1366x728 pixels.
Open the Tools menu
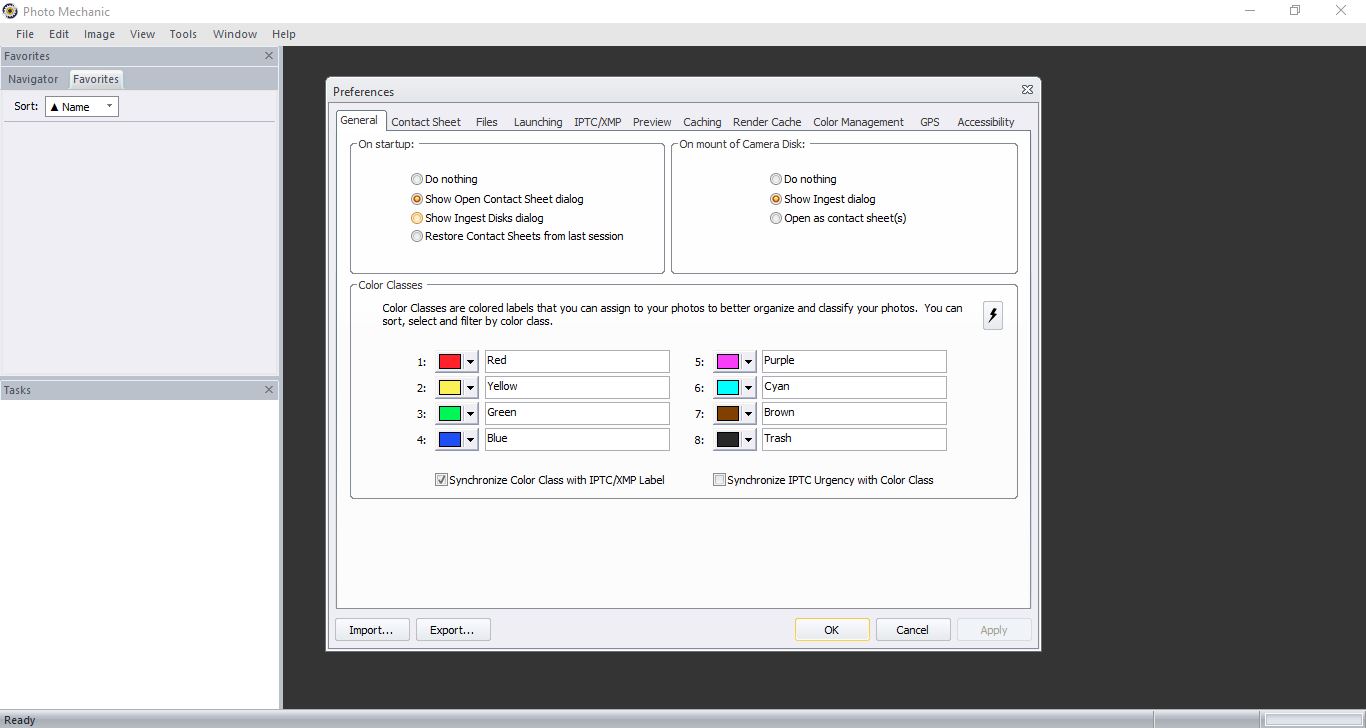pyautogui.click(x=183, y=34)
